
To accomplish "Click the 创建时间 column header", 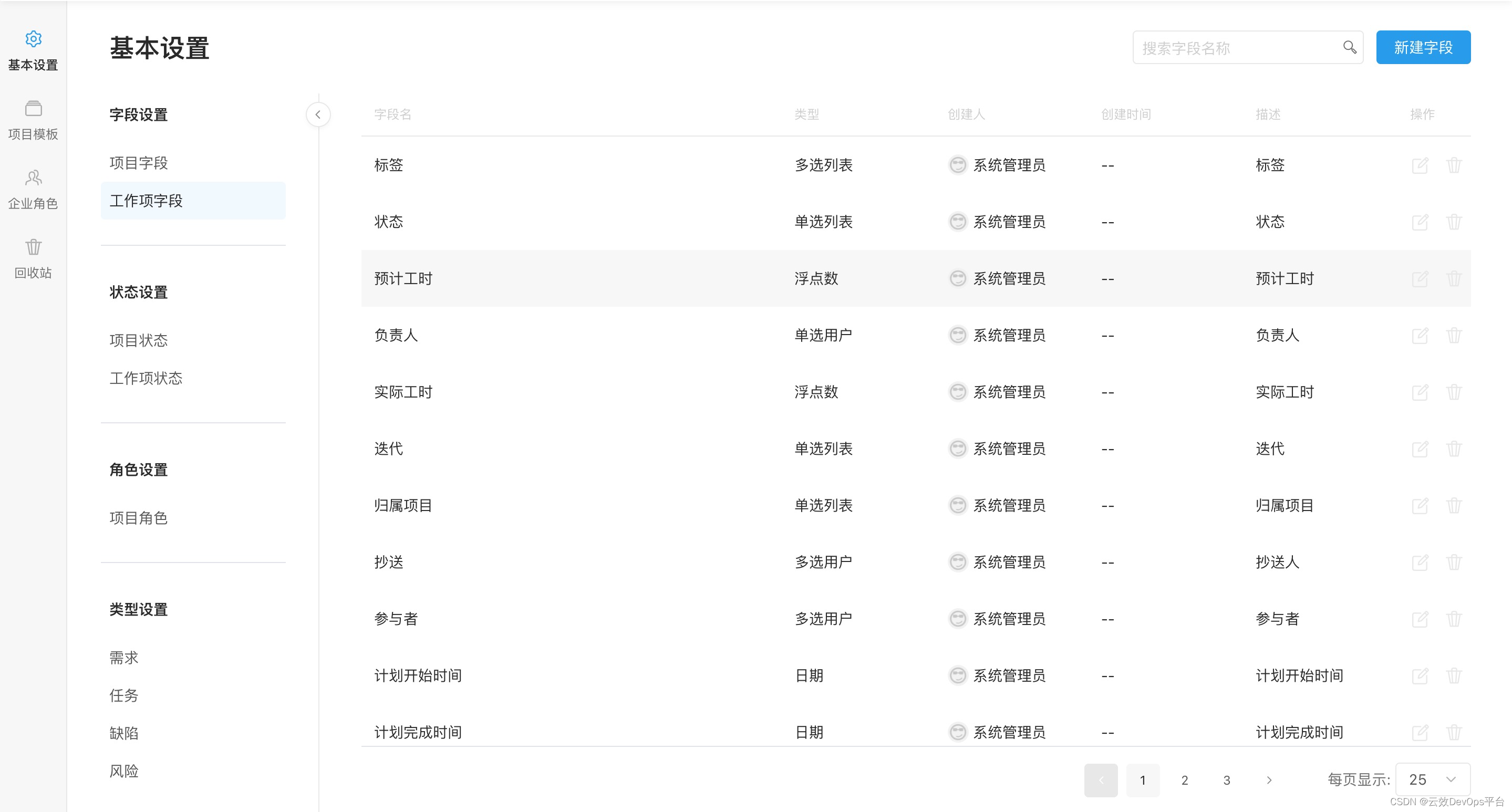I will click(x=1126, y=114).
